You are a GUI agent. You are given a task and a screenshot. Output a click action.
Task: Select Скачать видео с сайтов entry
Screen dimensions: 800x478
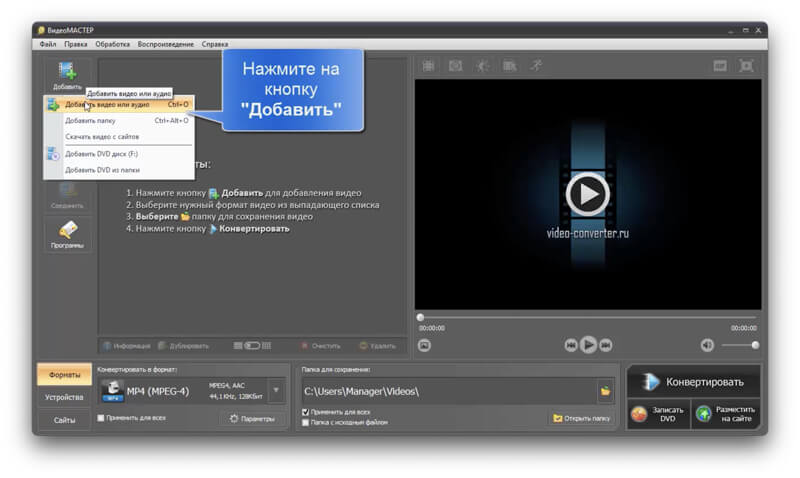tap(119, 137)
